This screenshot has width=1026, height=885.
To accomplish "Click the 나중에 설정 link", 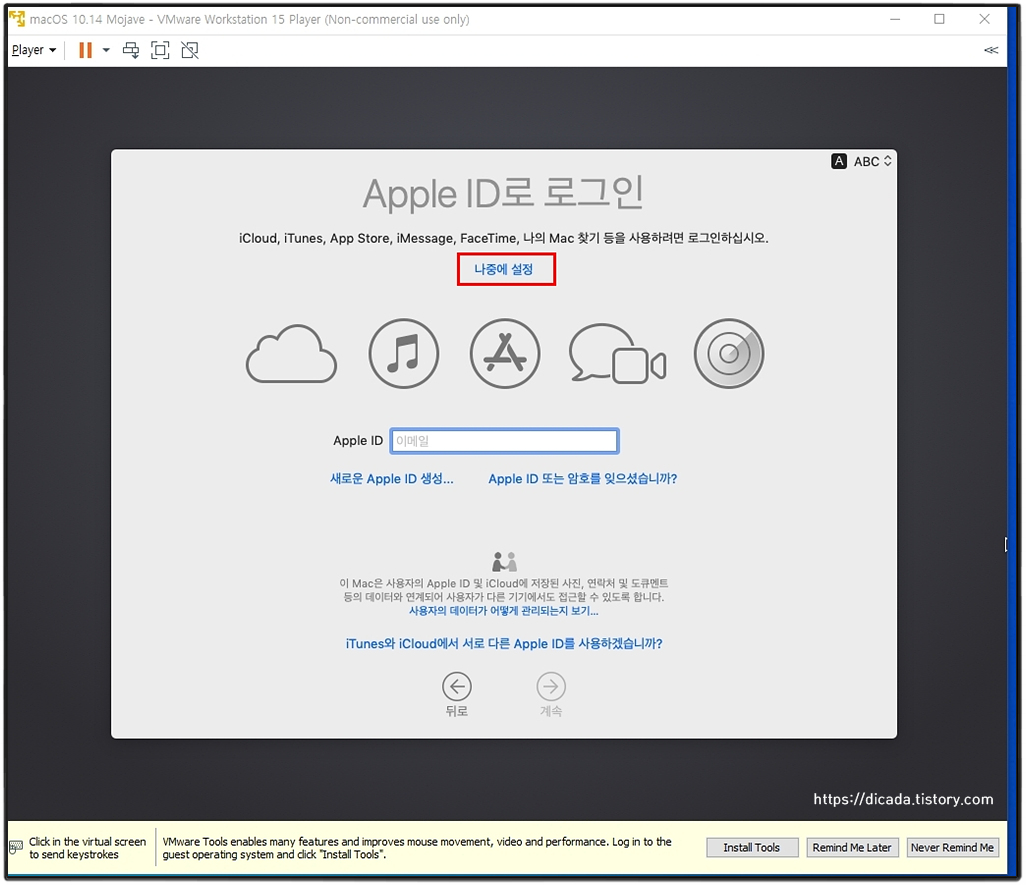I will (x=504, y=269).
